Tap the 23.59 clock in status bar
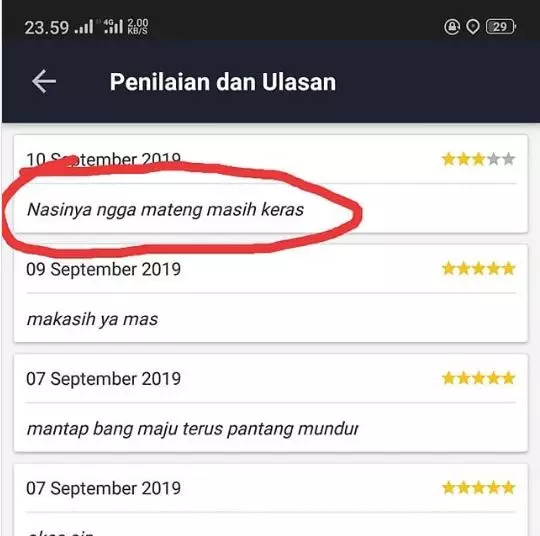The image size is (540, 536). coord(46,27)
